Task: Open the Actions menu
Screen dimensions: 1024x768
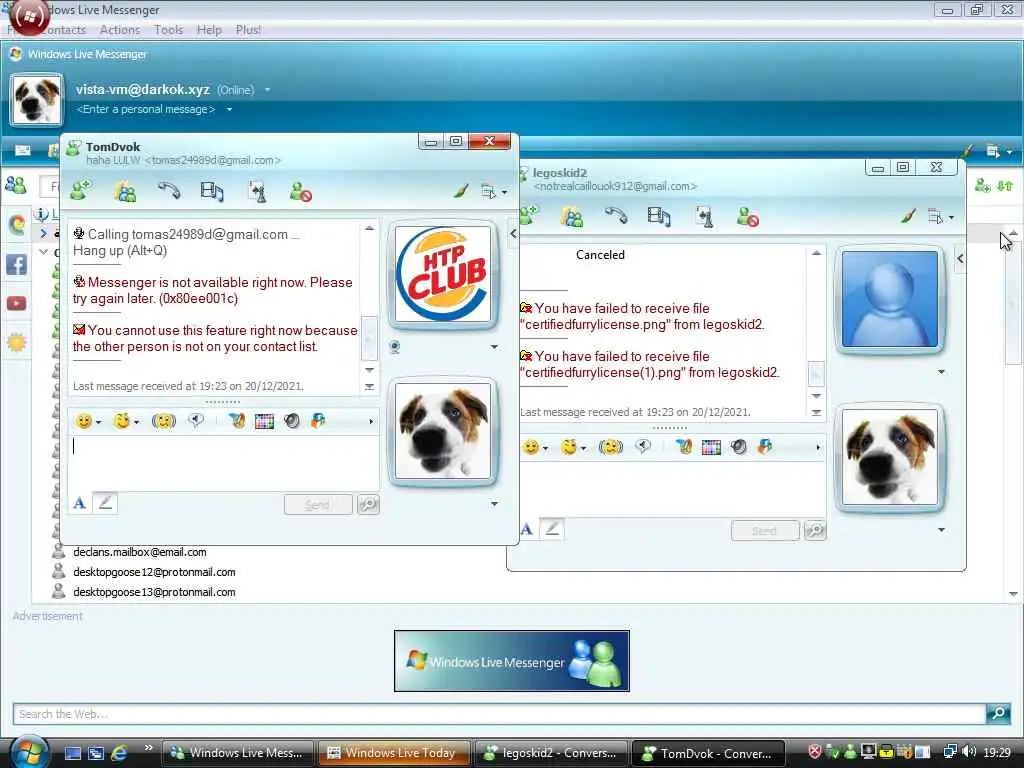Action: tap(120, 30)
